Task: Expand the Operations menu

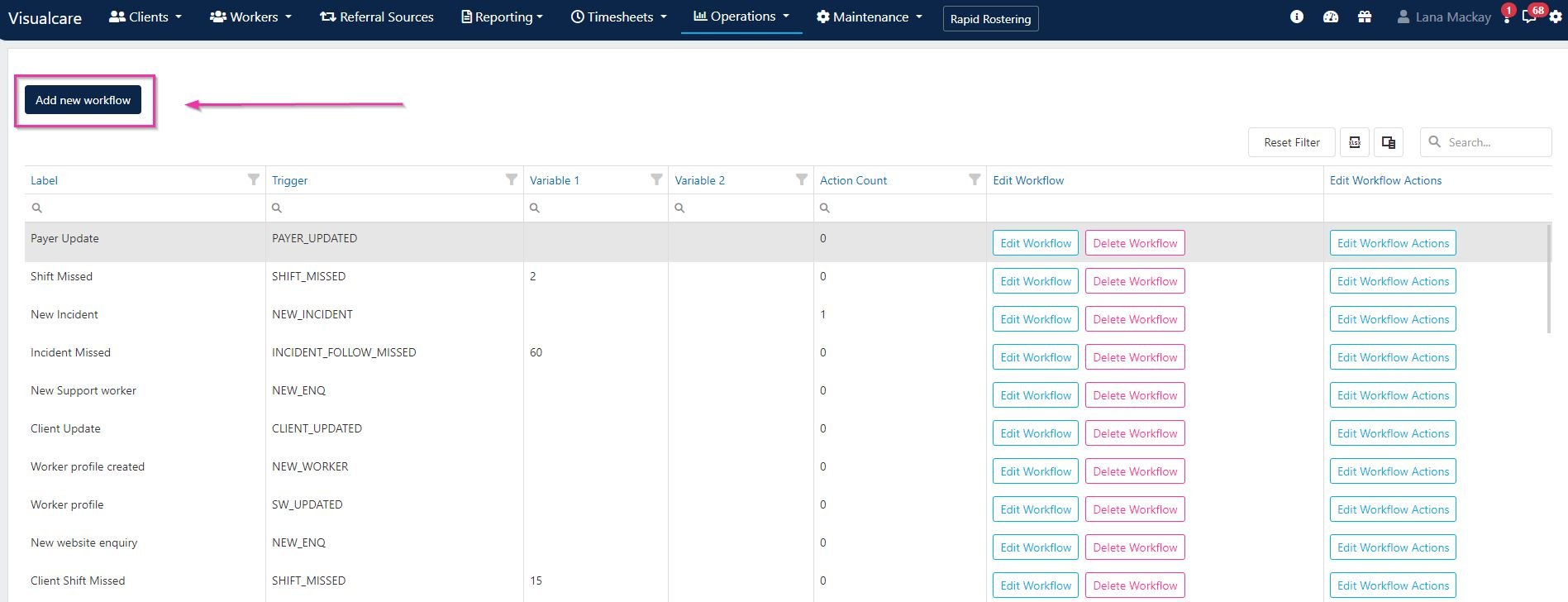Action: pos(741,17)
